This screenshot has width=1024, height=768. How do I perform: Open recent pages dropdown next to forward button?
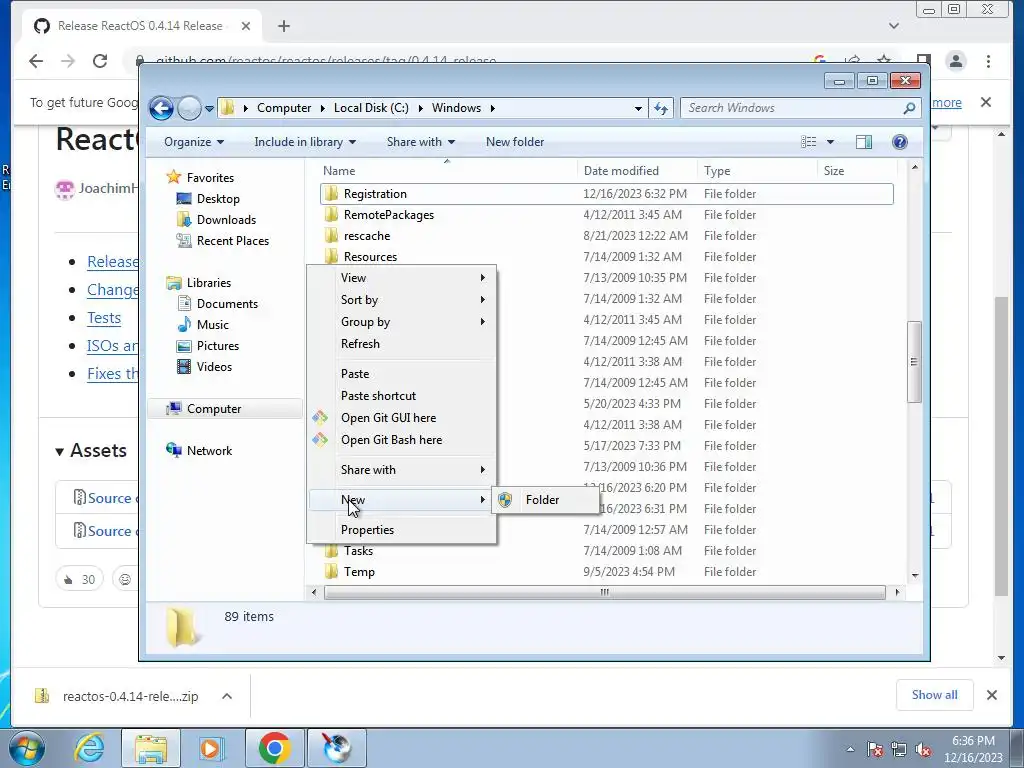pos(209,108)
